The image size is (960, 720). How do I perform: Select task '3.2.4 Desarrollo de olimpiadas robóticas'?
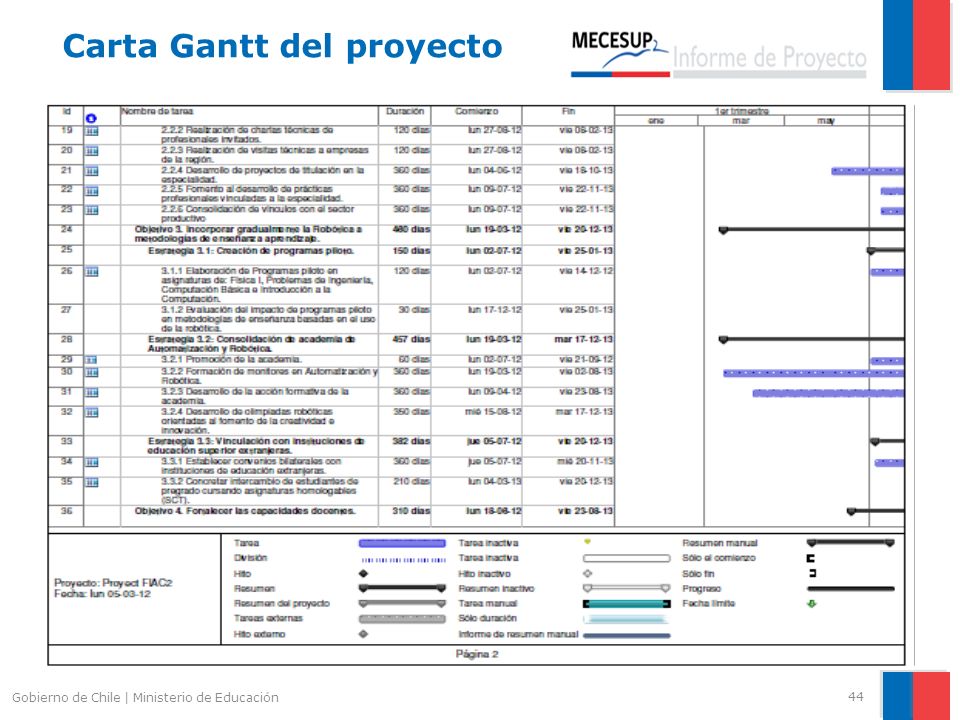(247, 421)
